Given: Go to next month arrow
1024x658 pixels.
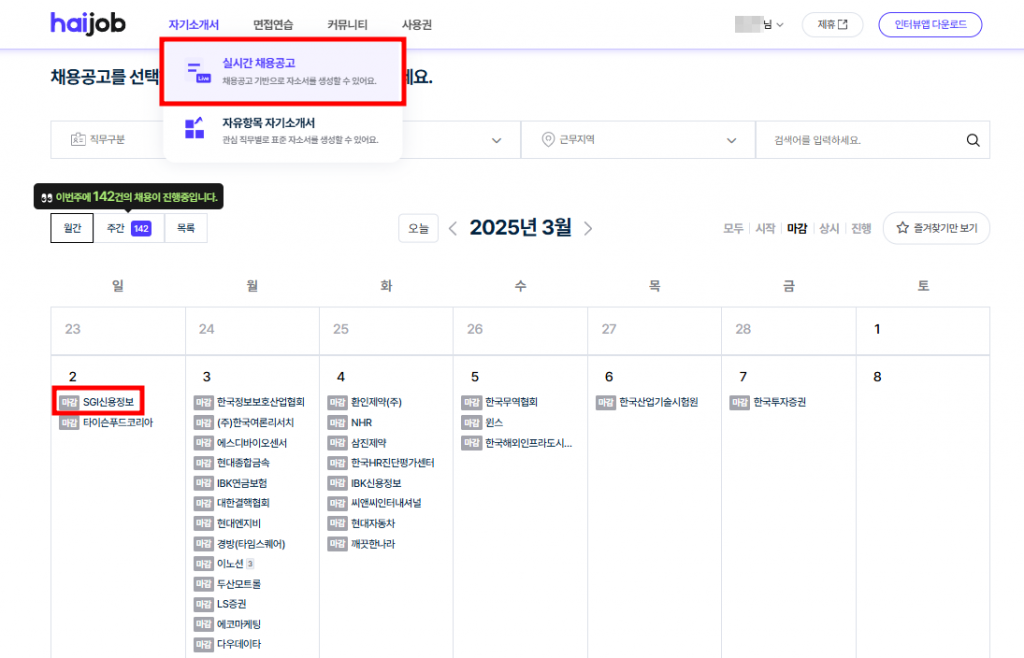Looking at the screenshot, I should click(588, 228).
